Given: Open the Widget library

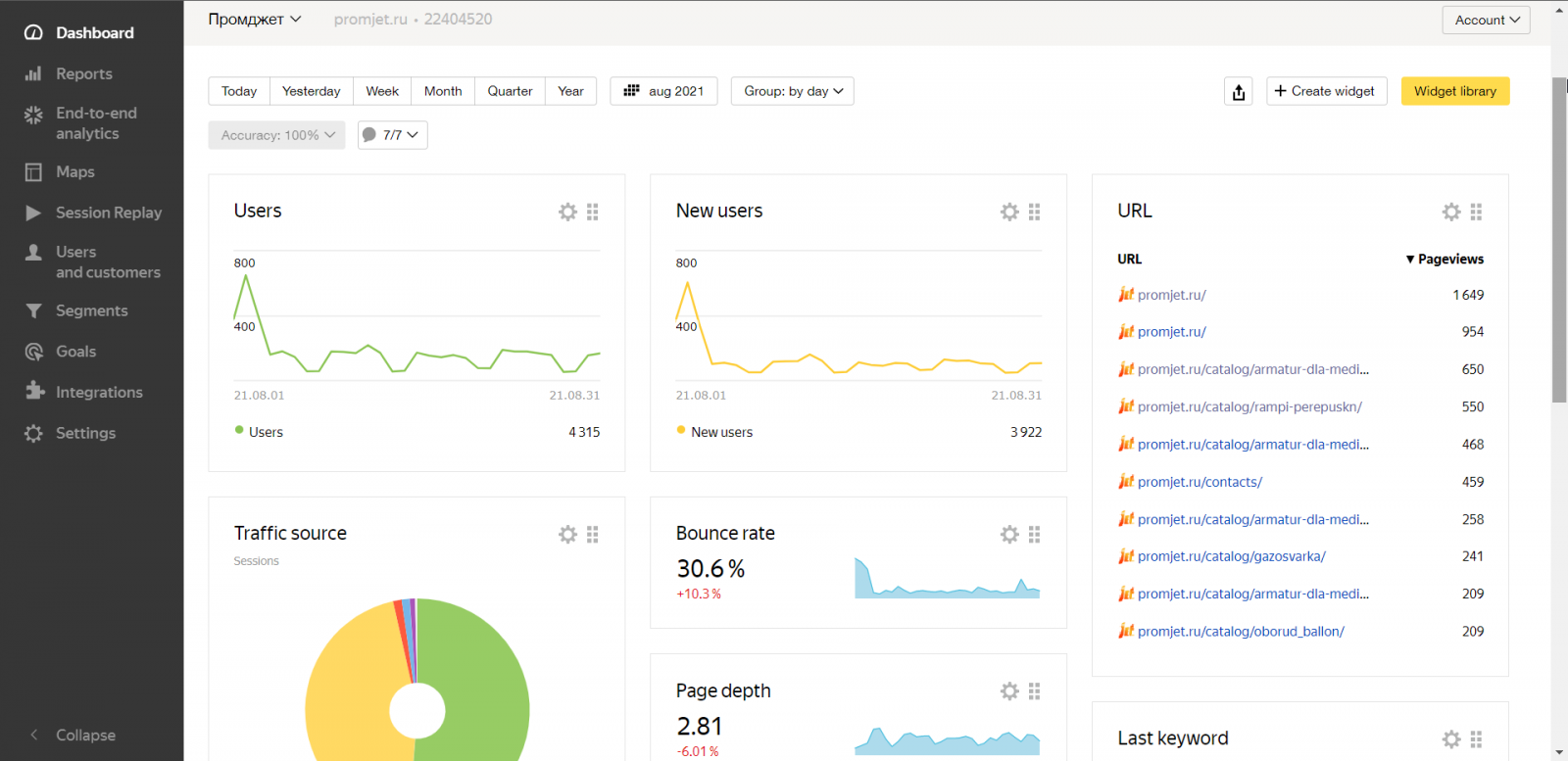Looking at the screenshot, I should click(x=1455, y=91).
